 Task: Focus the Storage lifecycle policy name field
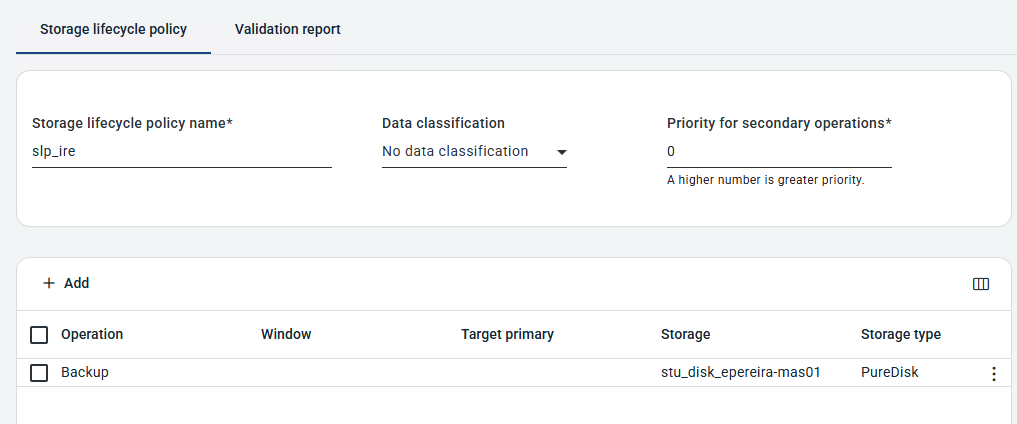click(181, 152)
